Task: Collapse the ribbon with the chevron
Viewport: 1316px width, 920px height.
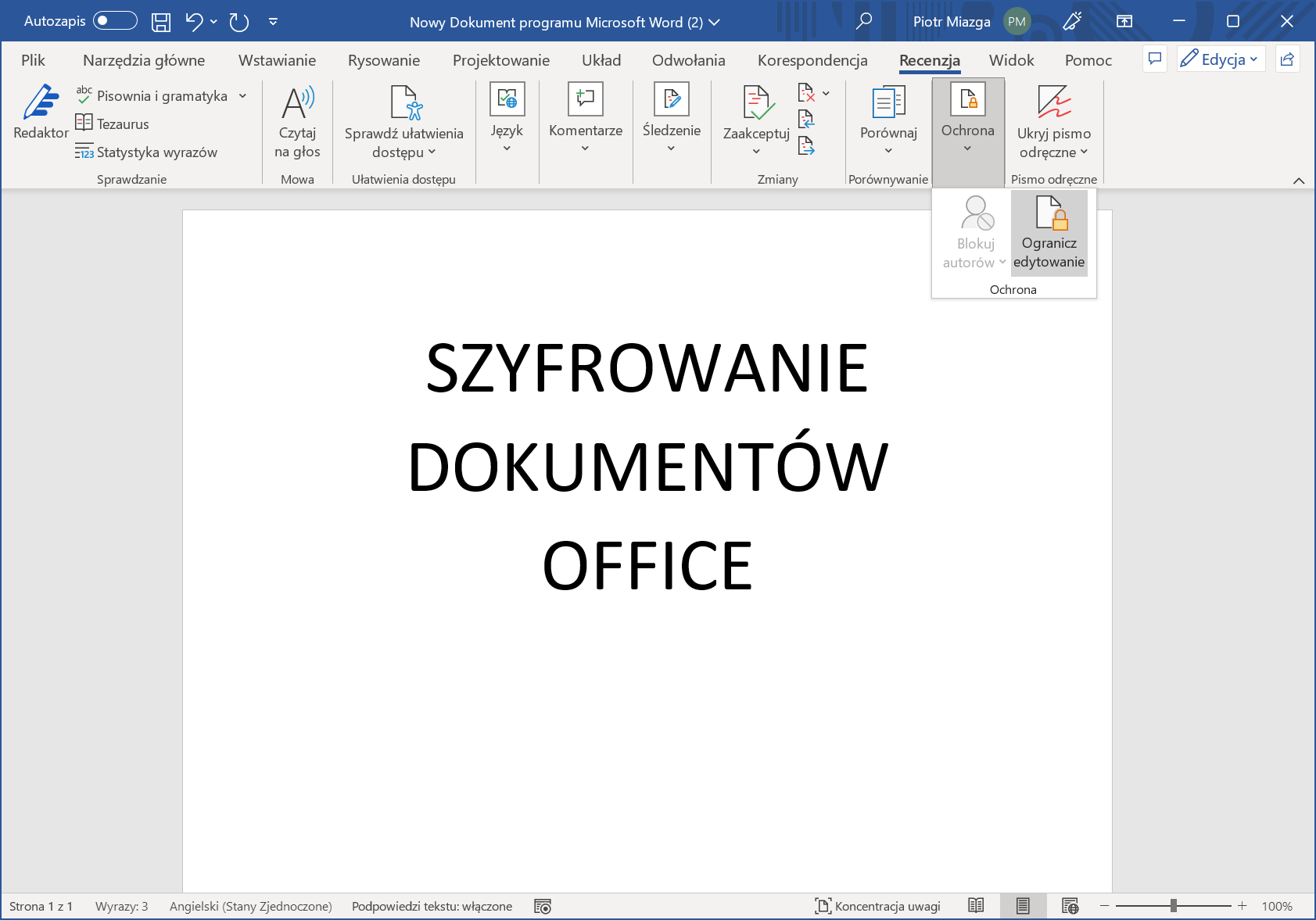Action: tap(1299, 181)
